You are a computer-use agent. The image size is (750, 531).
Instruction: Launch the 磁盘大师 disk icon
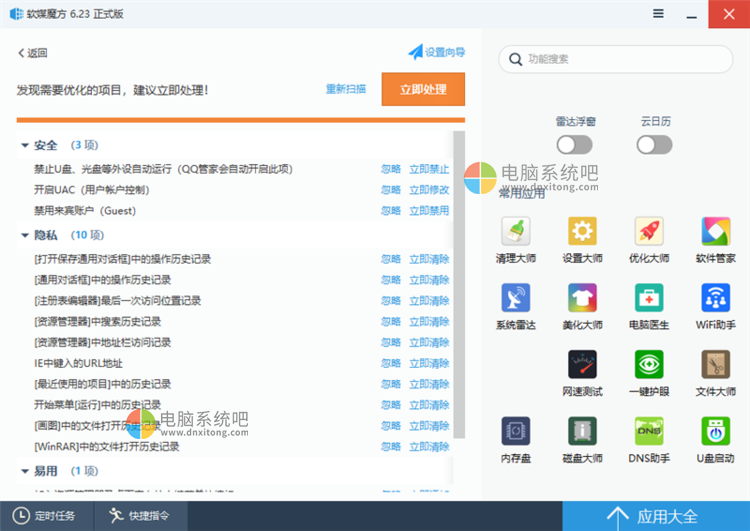582,431
